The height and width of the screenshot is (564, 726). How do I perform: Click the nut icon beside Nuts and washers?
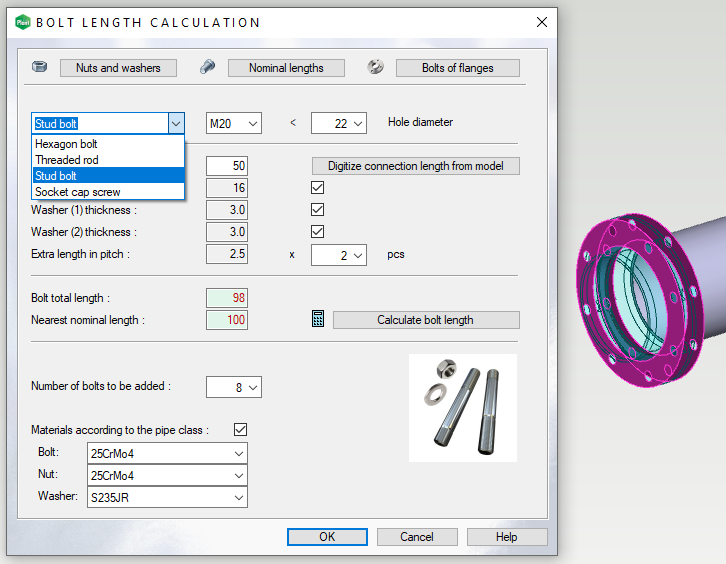tap(40, 67)
